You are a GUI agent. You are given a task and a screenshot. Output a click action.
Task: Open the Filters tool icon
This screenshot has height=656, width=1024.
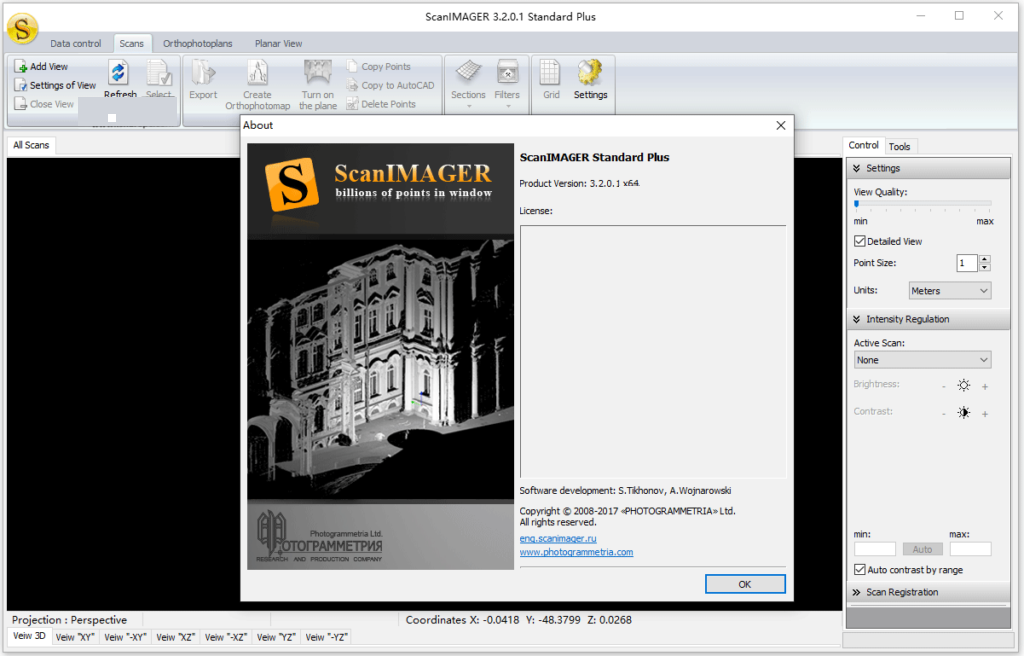point(507,74)
